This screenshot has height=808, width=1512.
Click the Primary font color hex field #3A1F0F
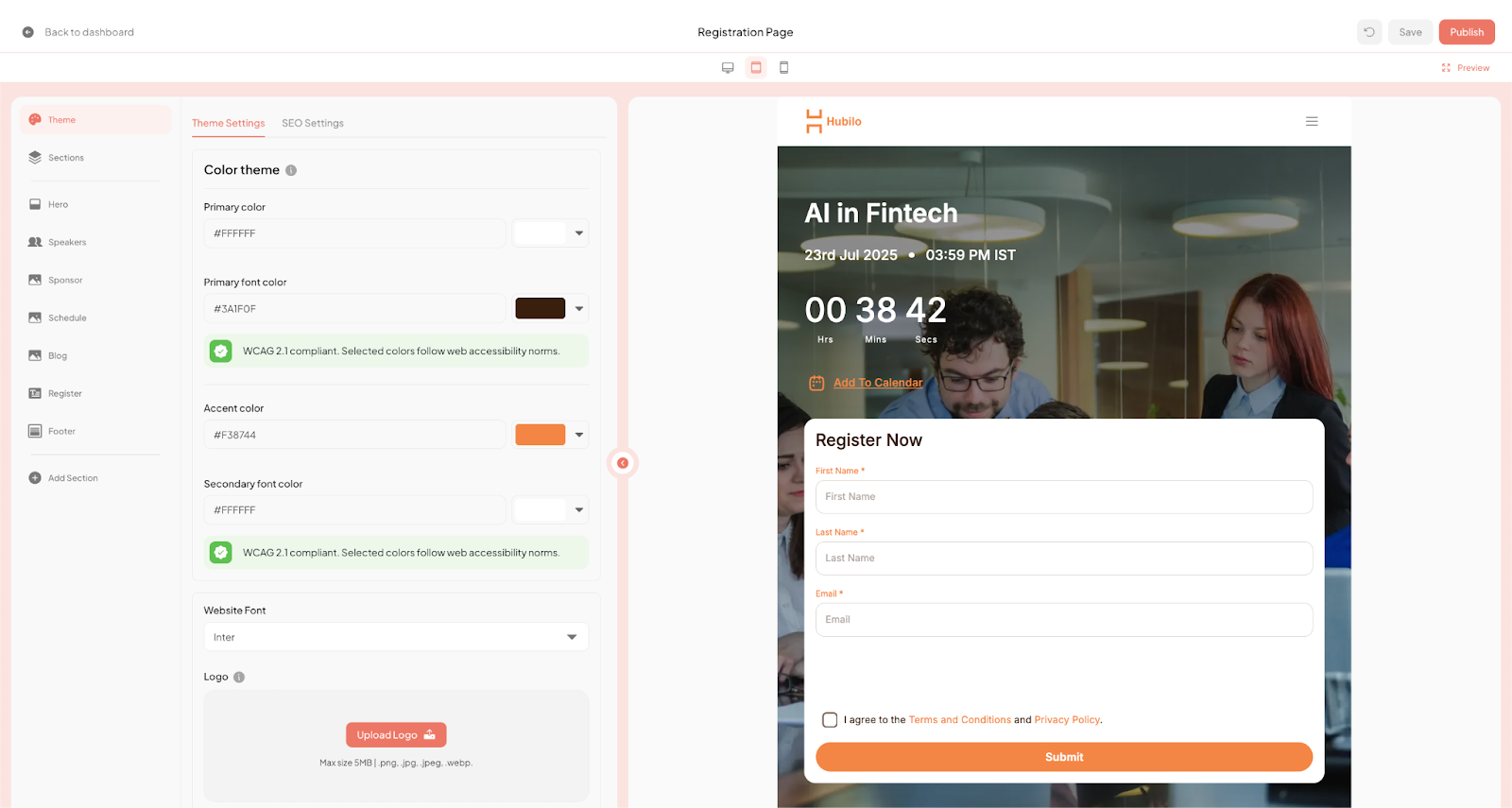tap(354, 309)
